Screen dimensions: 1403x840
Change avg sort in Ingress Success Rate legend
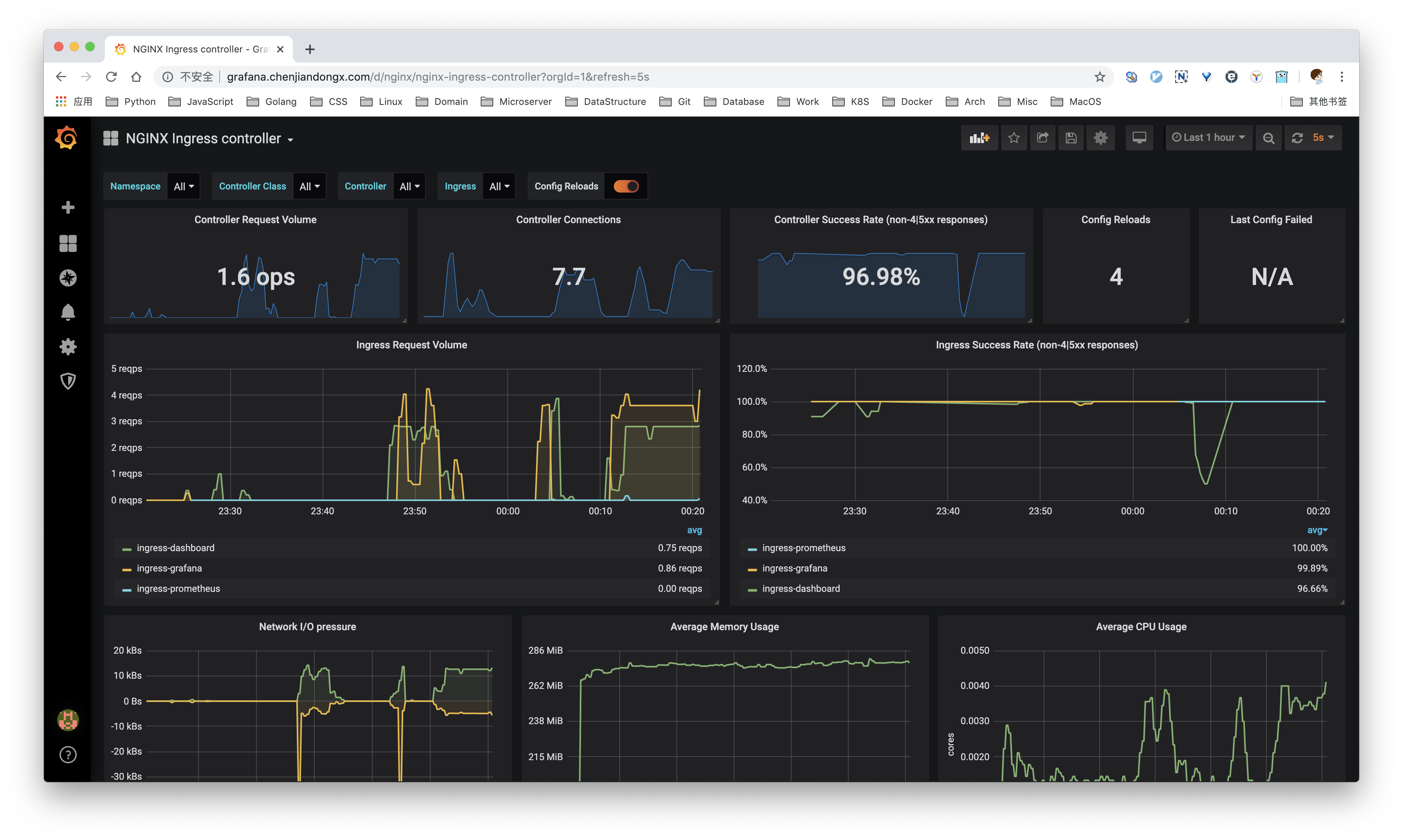click(1318, 530)
